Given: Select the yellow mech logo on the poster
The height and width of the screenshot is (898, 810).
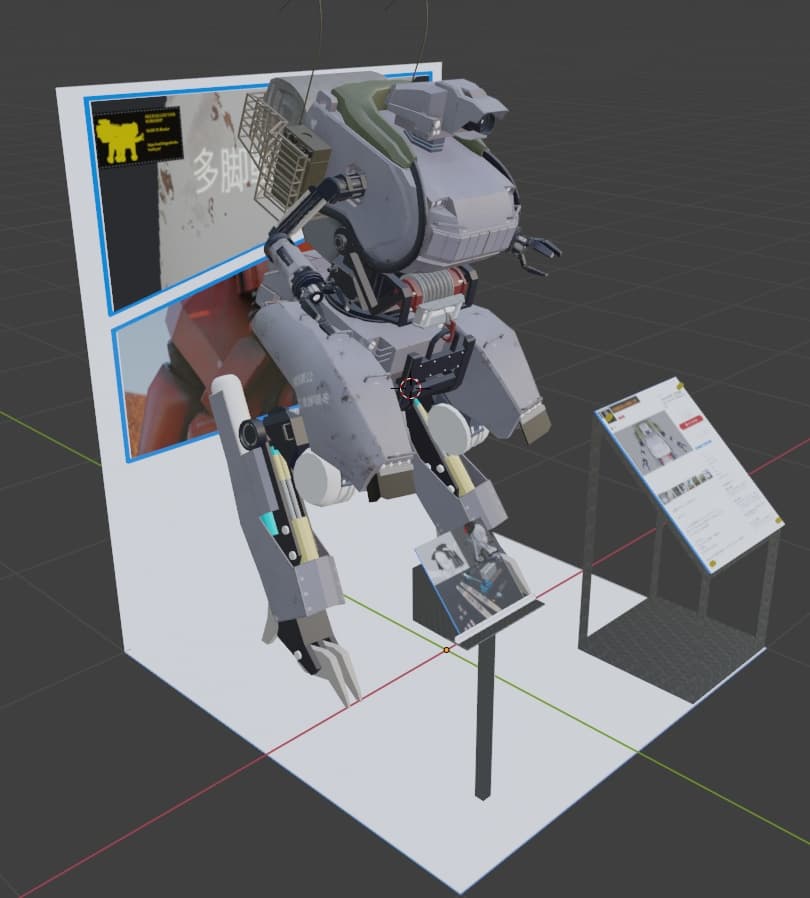Looking at the screenshot, I should coord(118,140).
